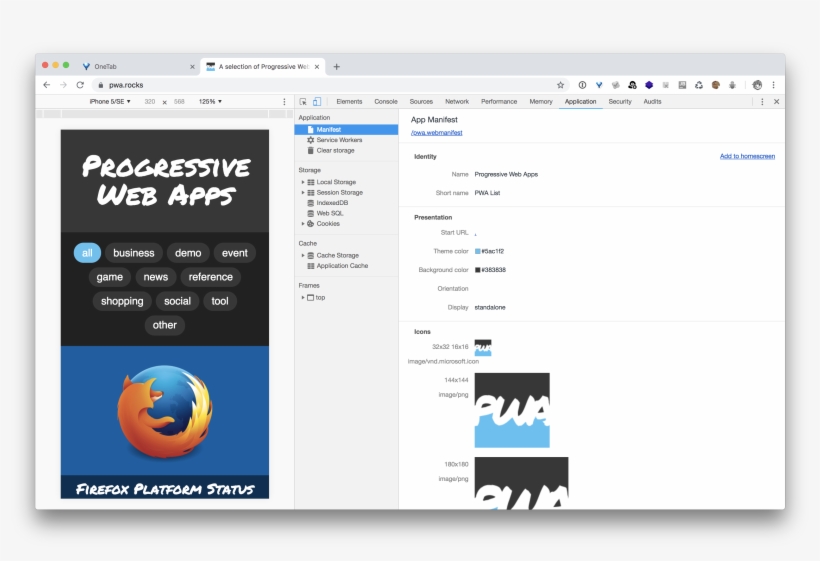Open the /pwa.webmanifest link
The width and height of the screenshot is (820, 561).
click(437, 133)
